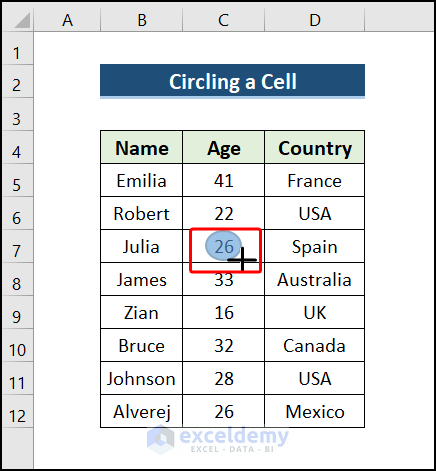Viewport: 436px width, 471px height.
Task: Select the cell with age 32
Action: tap(223, 345)
